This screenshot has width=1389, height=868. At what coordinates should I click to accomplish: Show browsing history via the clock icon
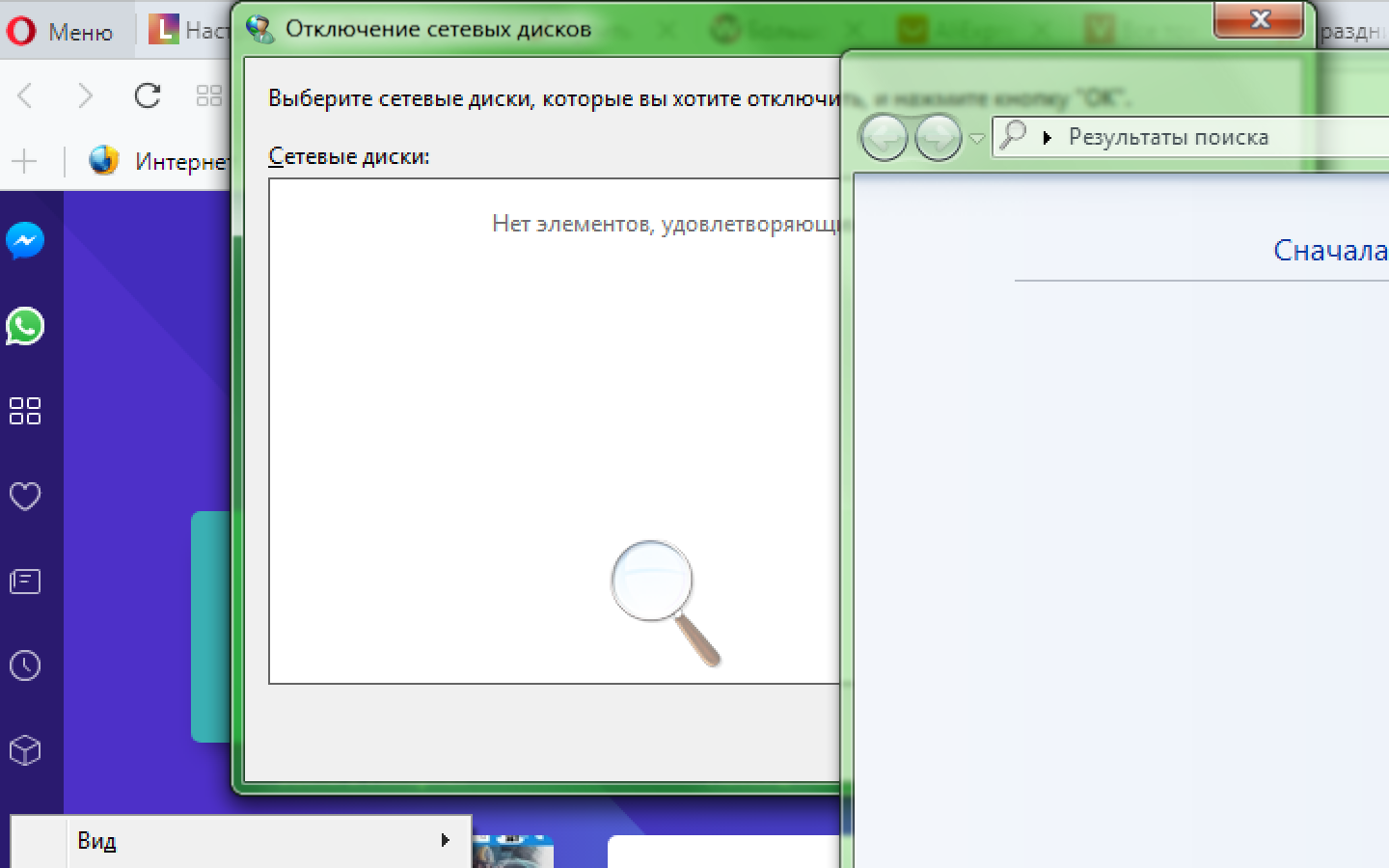[x=25, y=665]
